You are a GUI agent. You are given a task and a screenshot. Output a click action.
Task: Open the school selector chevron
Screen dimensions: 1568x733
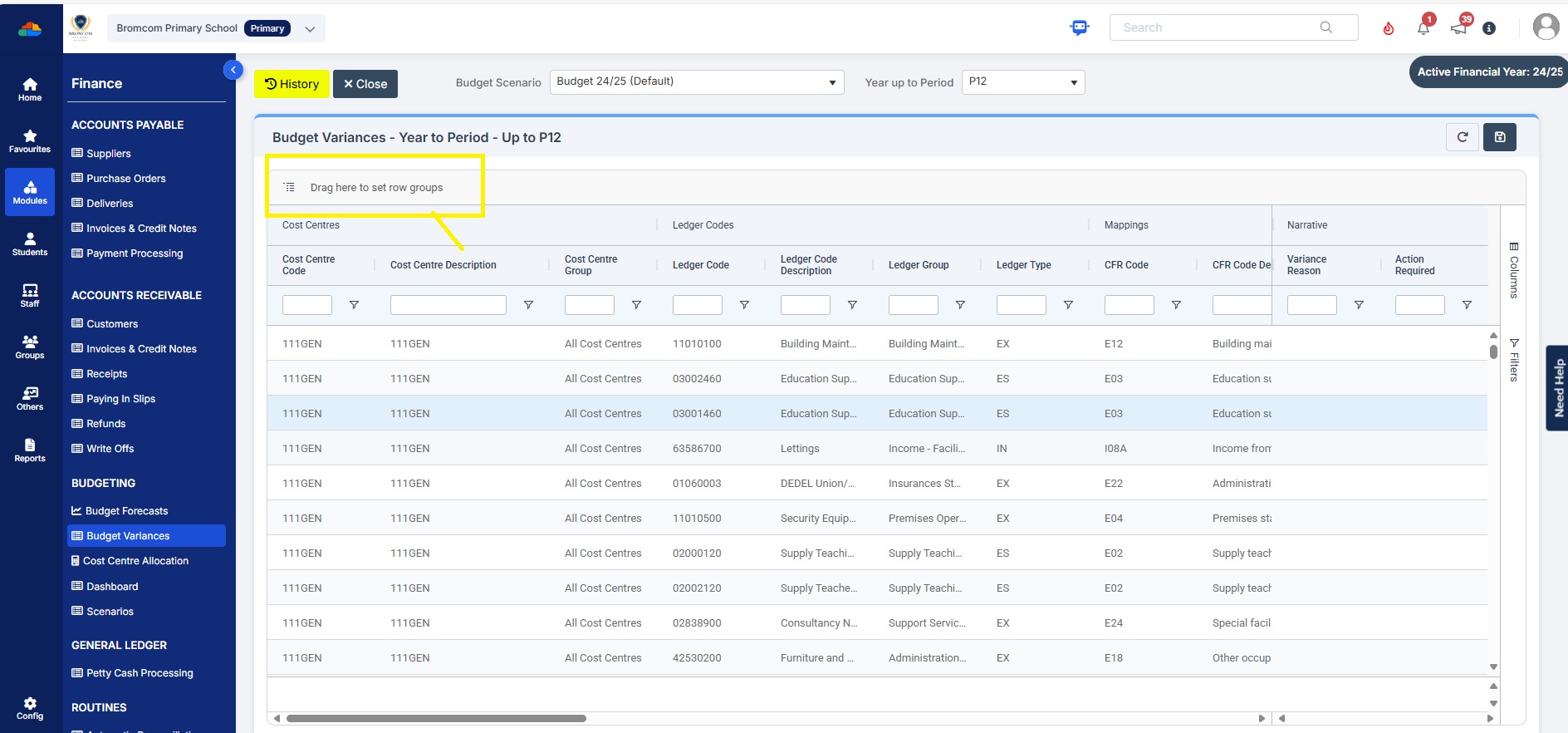click(x=310, y=28)
